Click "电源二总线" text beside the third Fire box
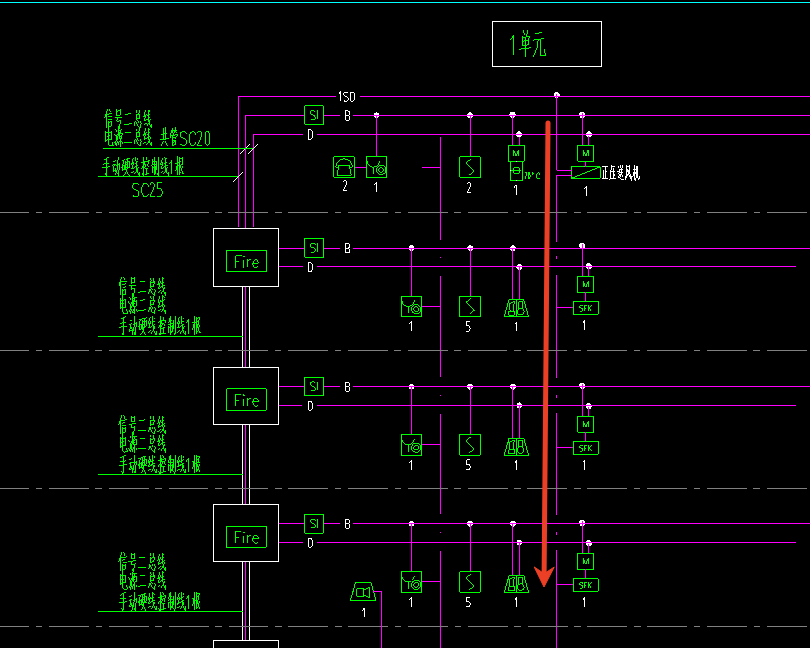The height and width of the screenshot is (648, 810). (x=142, y=581)
